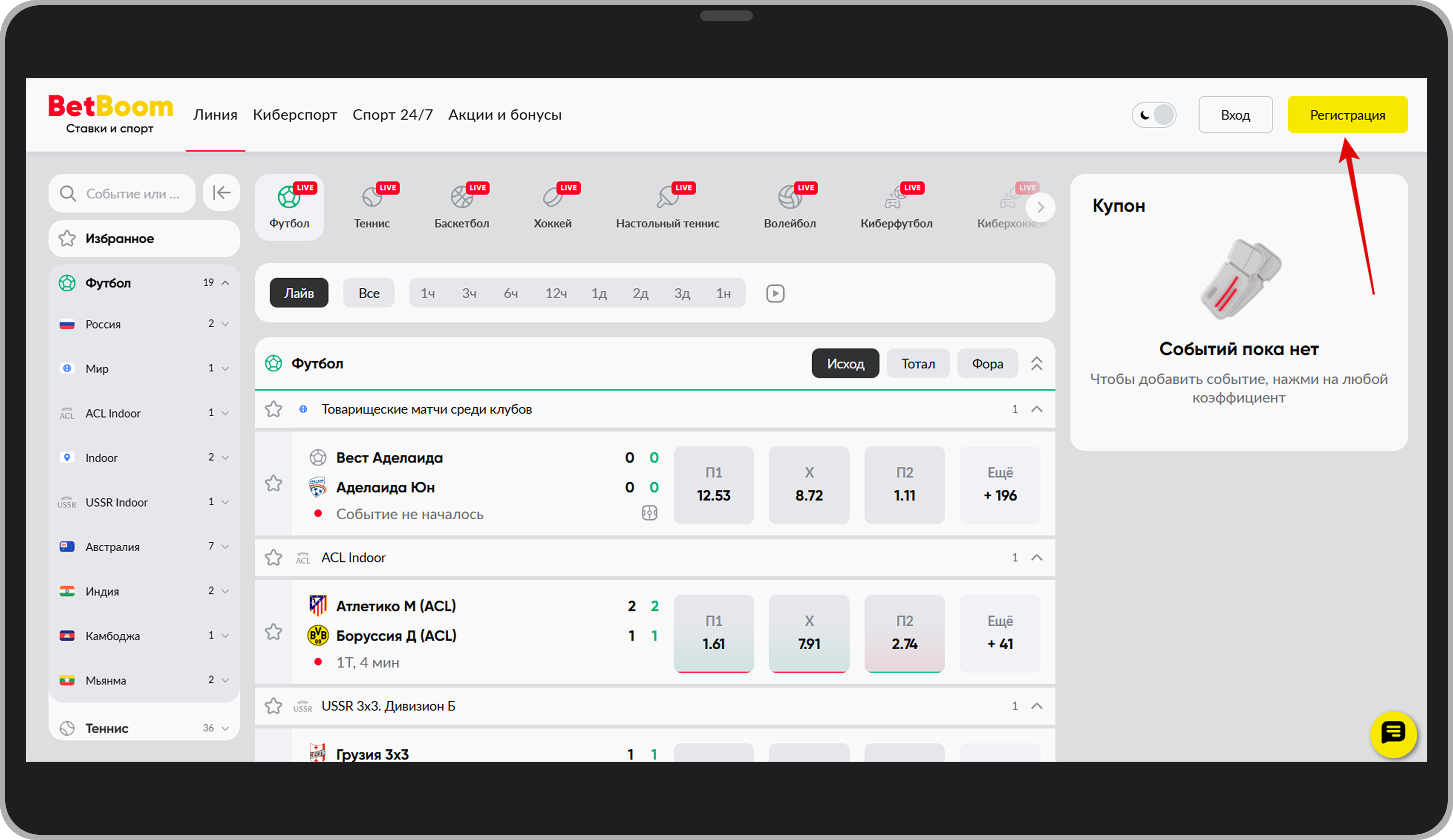Collapse the sidebar with the arrow icon
The width and height of the screenshot is (1453, 840).
coord(221,192)
